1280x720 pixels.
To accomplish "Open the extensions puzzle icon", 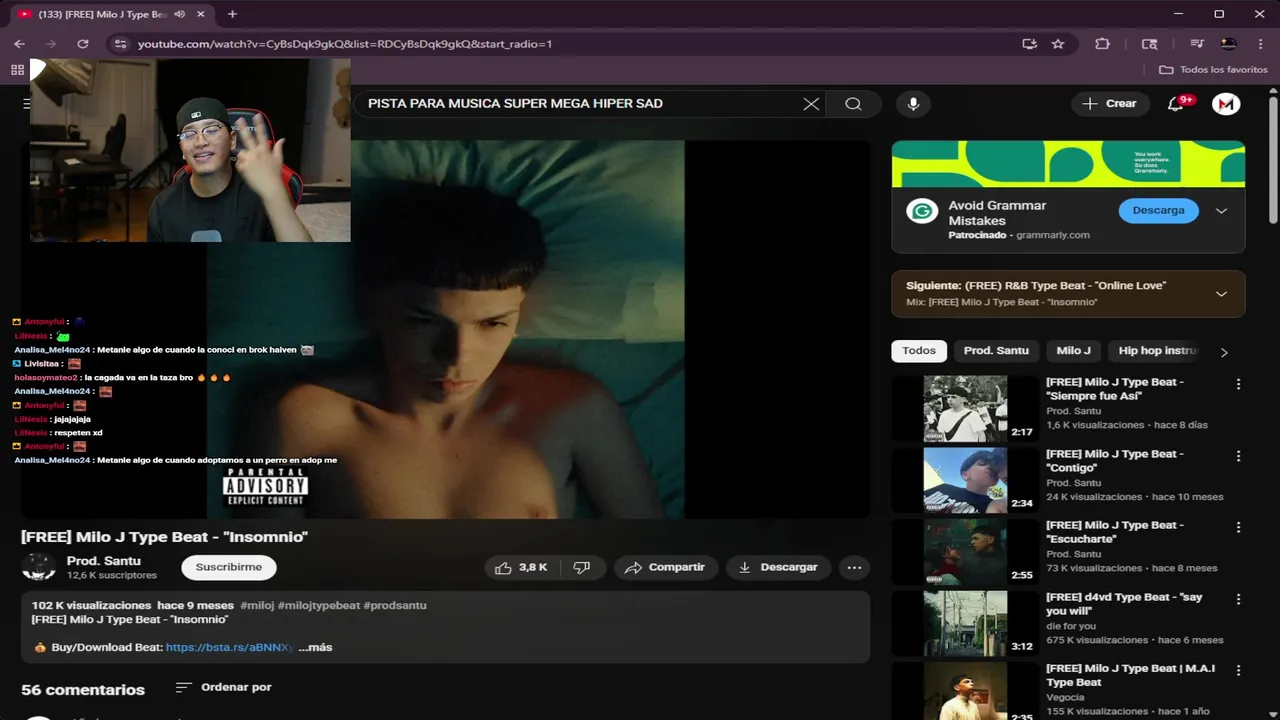I will (1103, 44).
